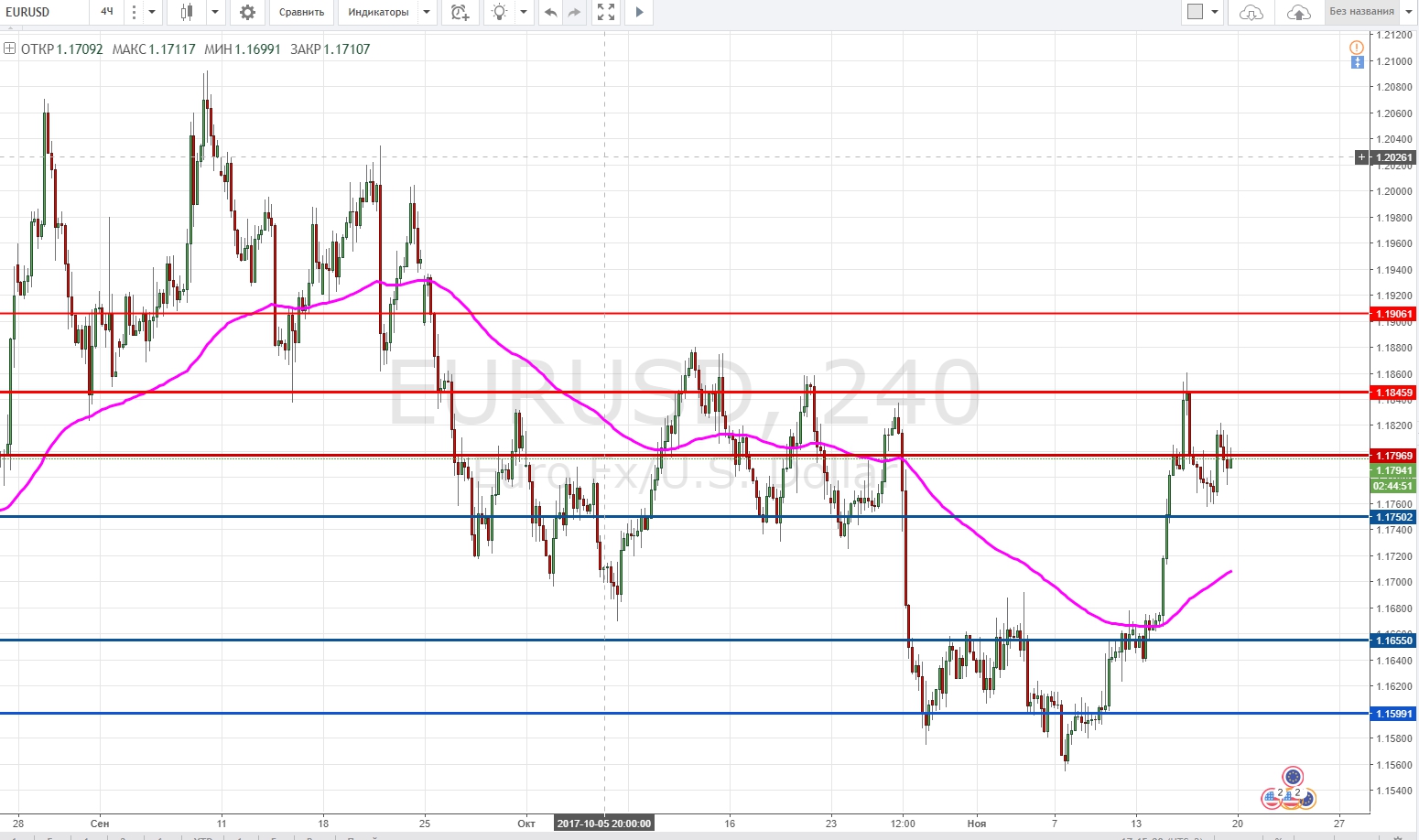This screenshot has width=1419, height=840.
Task: Load chart layout via cloud download icon
Action: pyautogui.click(x=1251, y=12)
